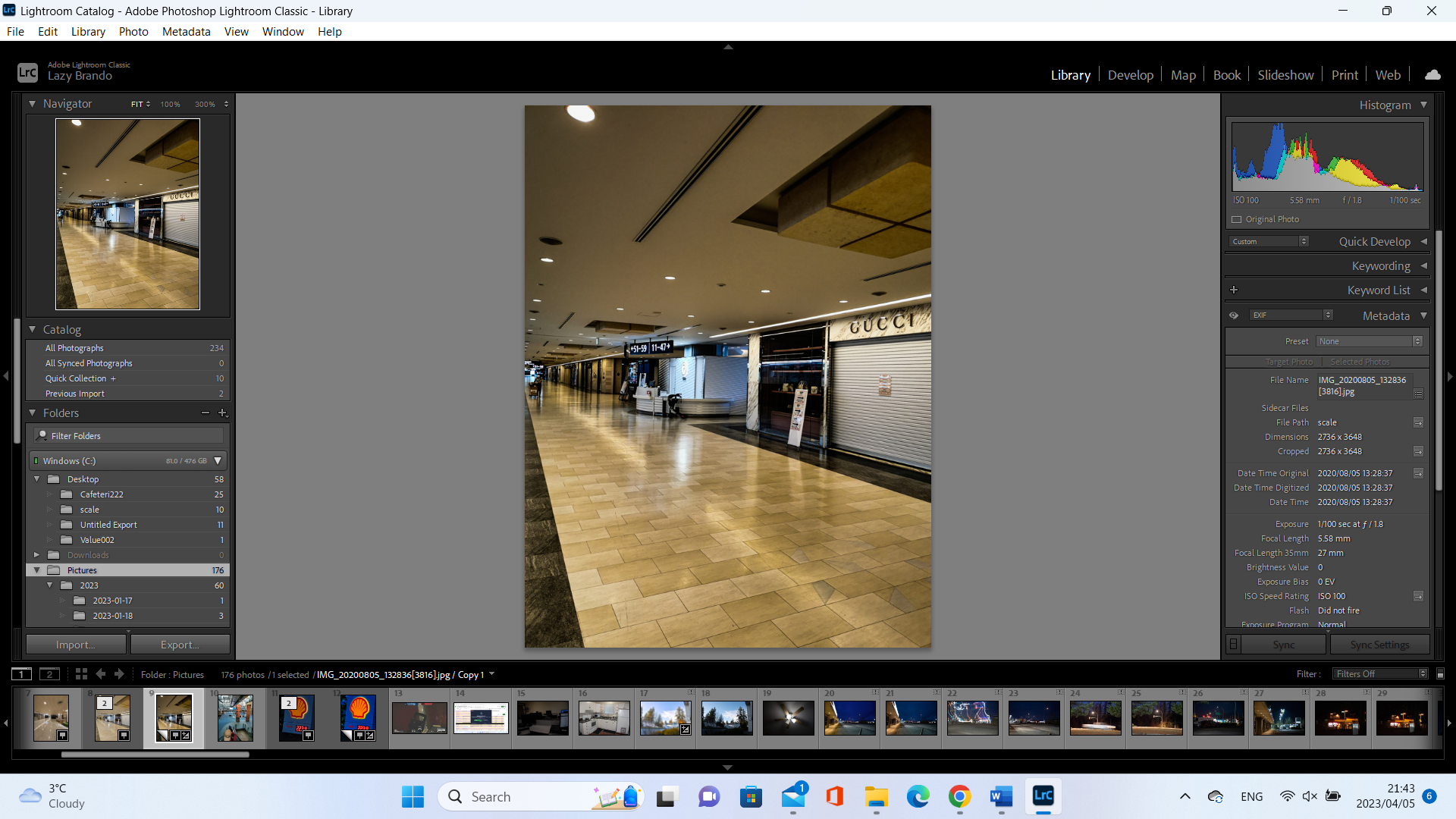
Task: Open the second monitor window button
Action: 49,674
